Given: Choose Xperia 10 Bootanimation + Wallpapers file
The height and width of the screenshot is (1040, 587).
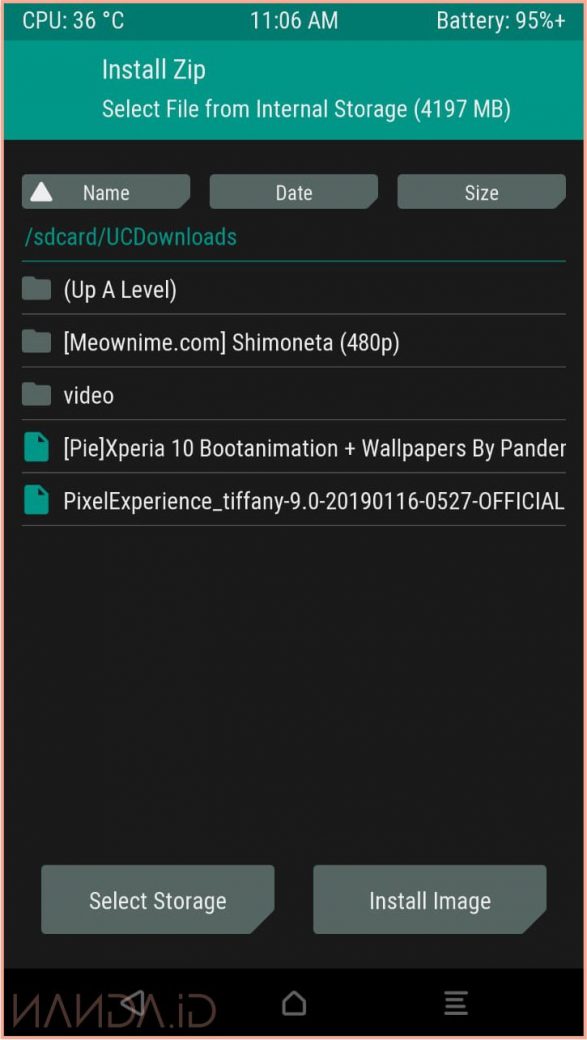Looking at the screenshot, I should (294, 448).
